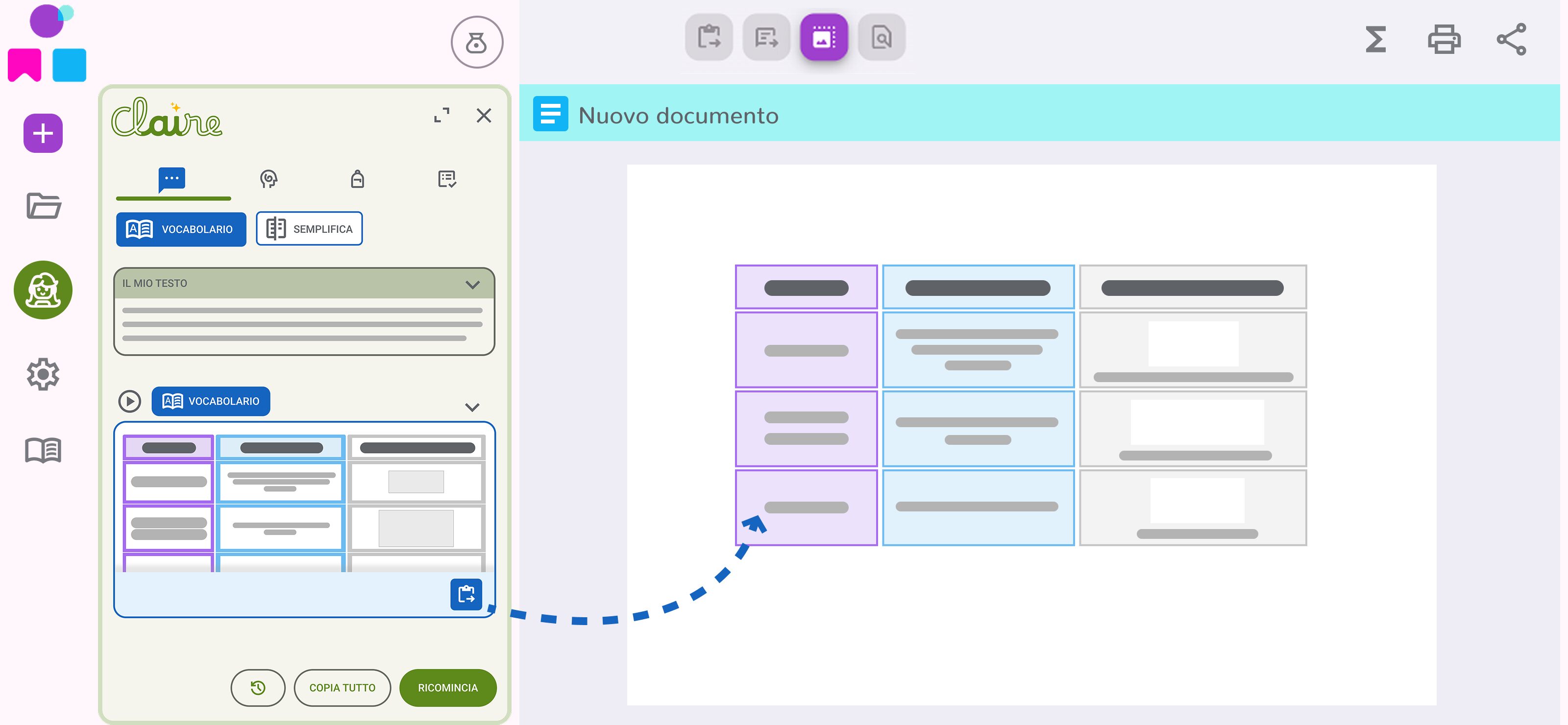Click the green Claire assistant avatar icon
Screen dimensions: 1568x725
(43, 290)
